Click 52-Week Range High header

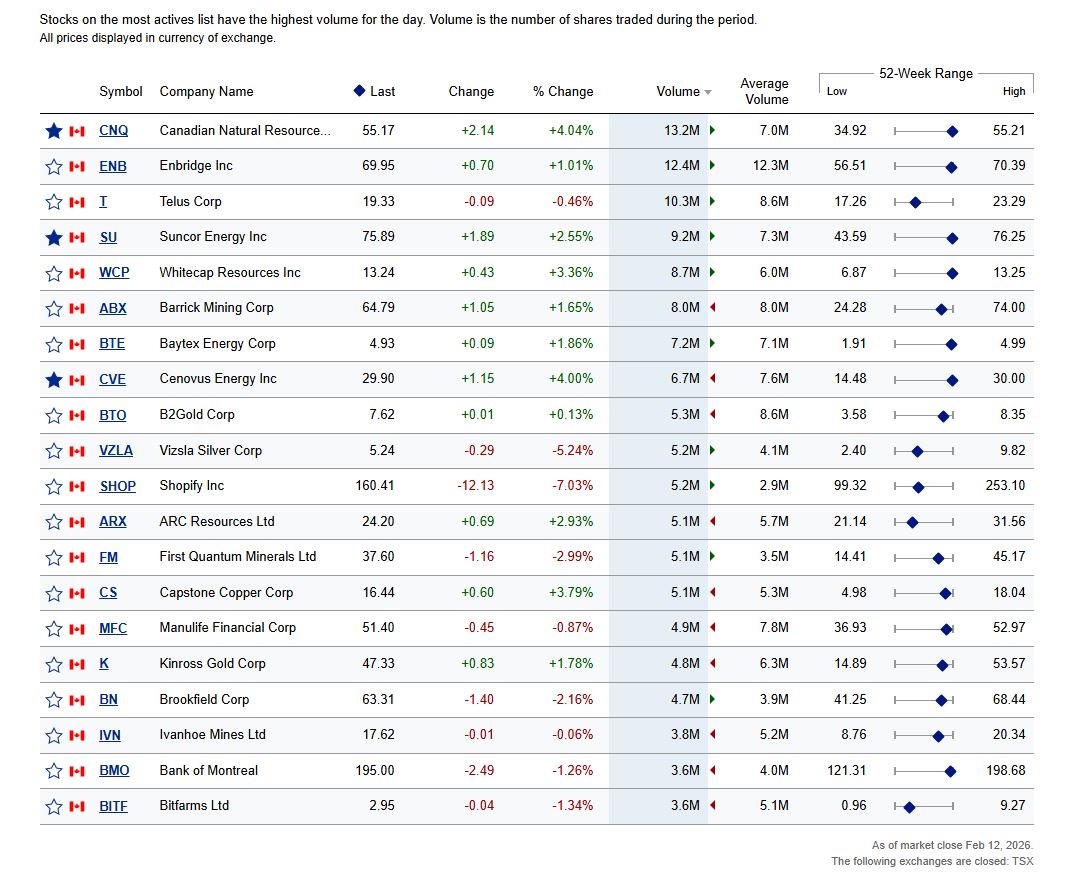tap(1014, 91)
